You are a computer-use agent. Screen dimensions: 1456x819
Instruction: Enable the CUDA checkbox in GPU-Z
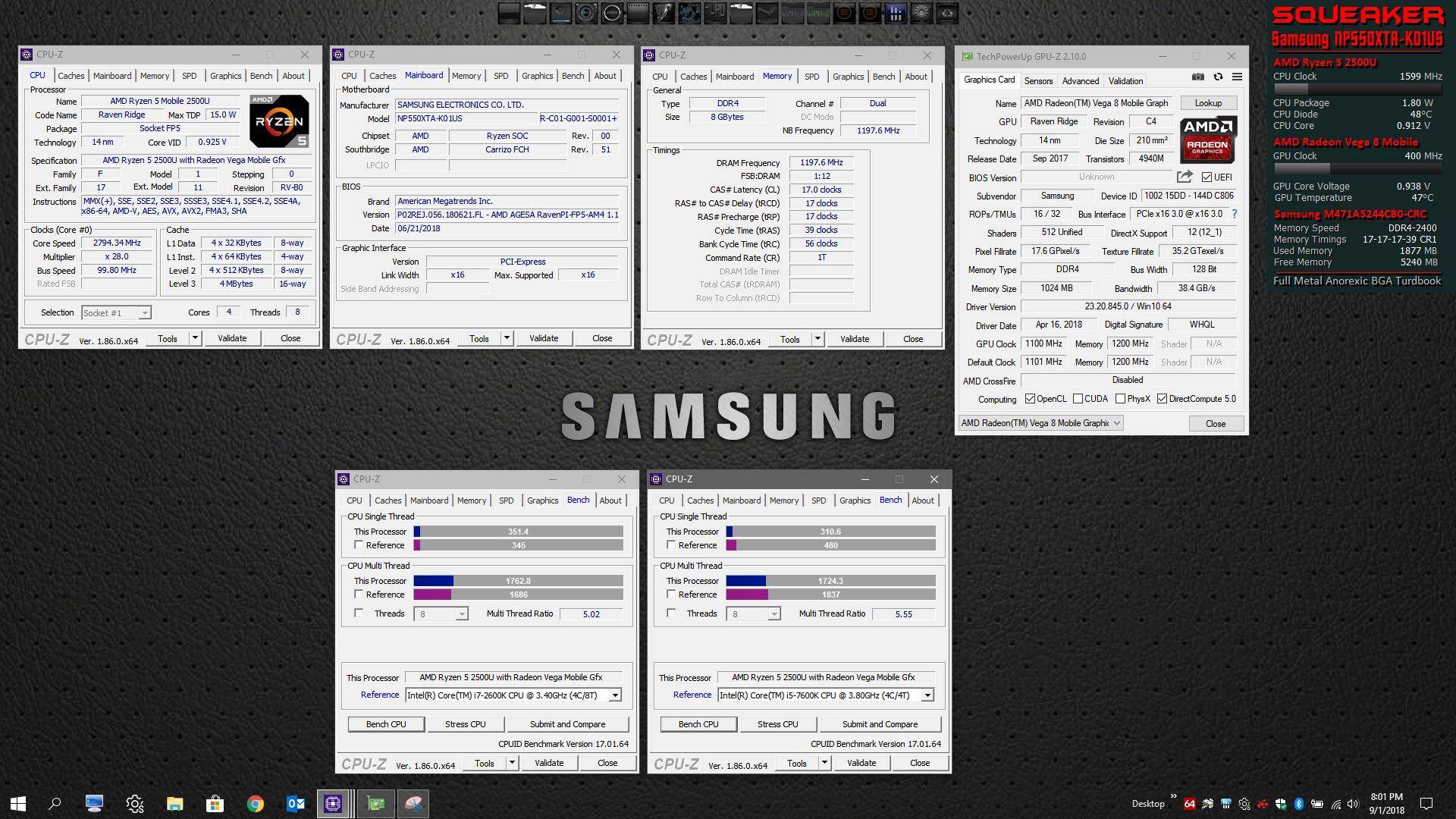pos(1078,399)
